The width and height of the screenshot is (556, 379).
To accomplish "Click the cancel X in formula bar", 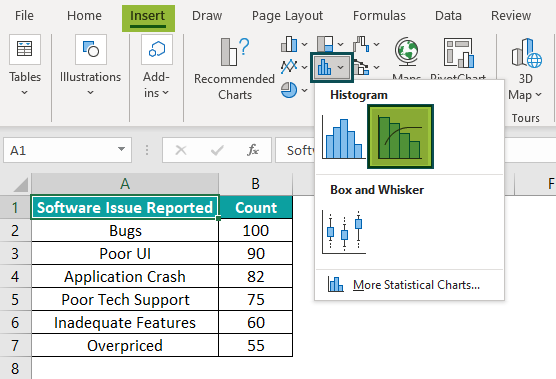I will [181, 150].
